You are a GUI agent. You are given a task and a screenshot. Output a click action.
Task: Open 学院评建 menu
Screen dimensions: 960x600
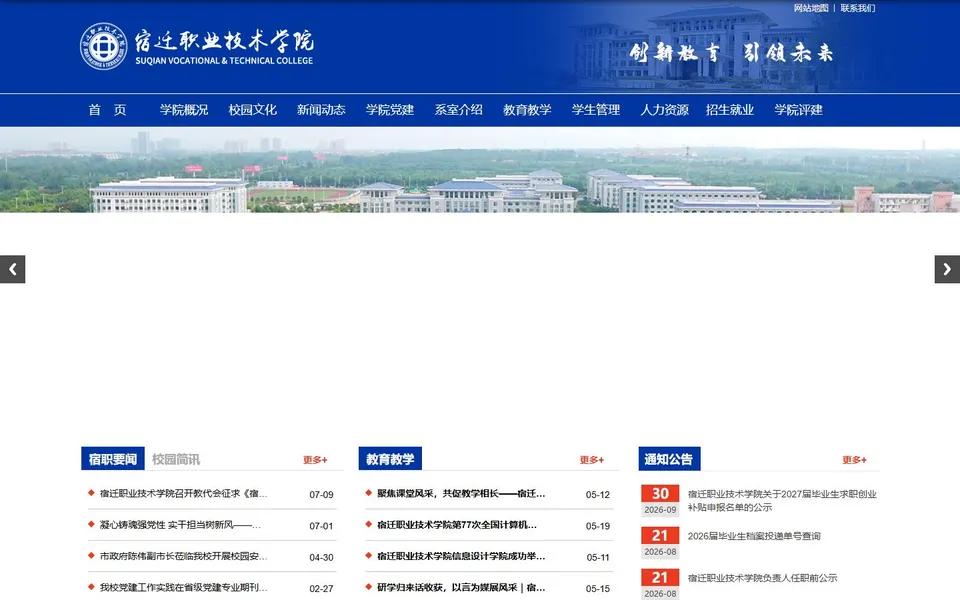pyautogui.click(x=798, y=110)
